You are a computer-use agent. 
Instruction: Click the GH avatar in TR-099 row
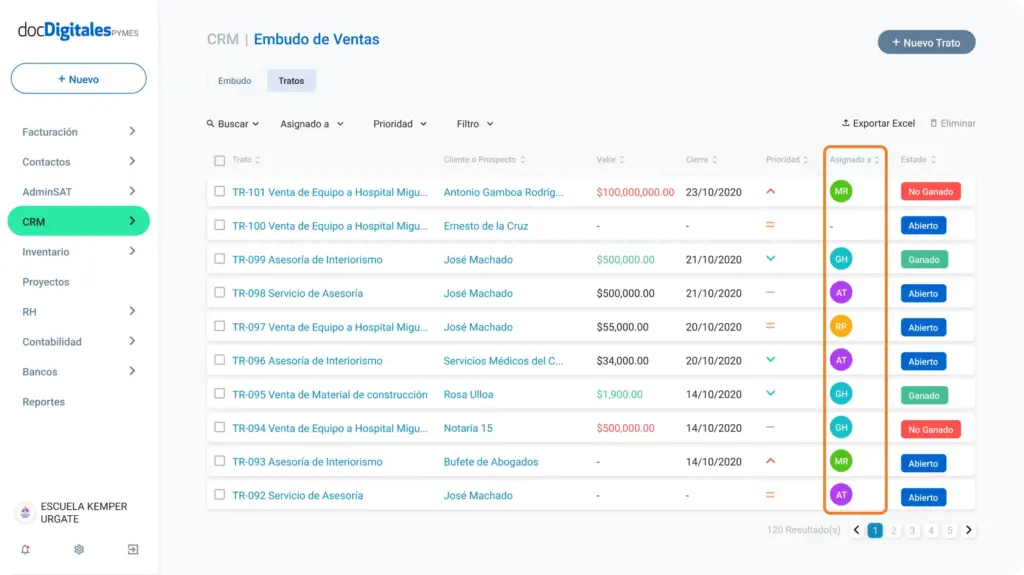(841, 259)
